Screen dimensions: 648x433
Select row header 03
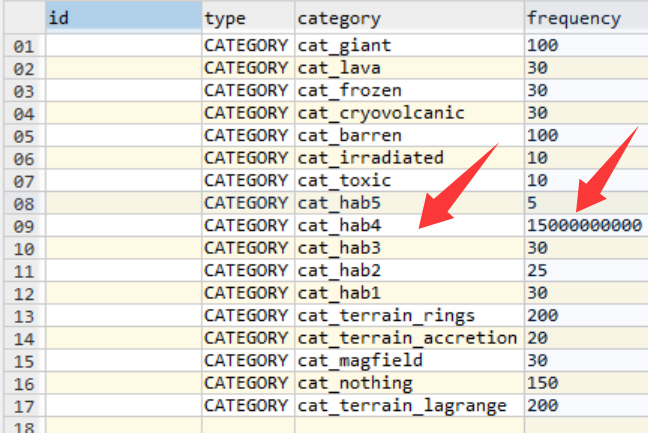click(x=24, y=90)
